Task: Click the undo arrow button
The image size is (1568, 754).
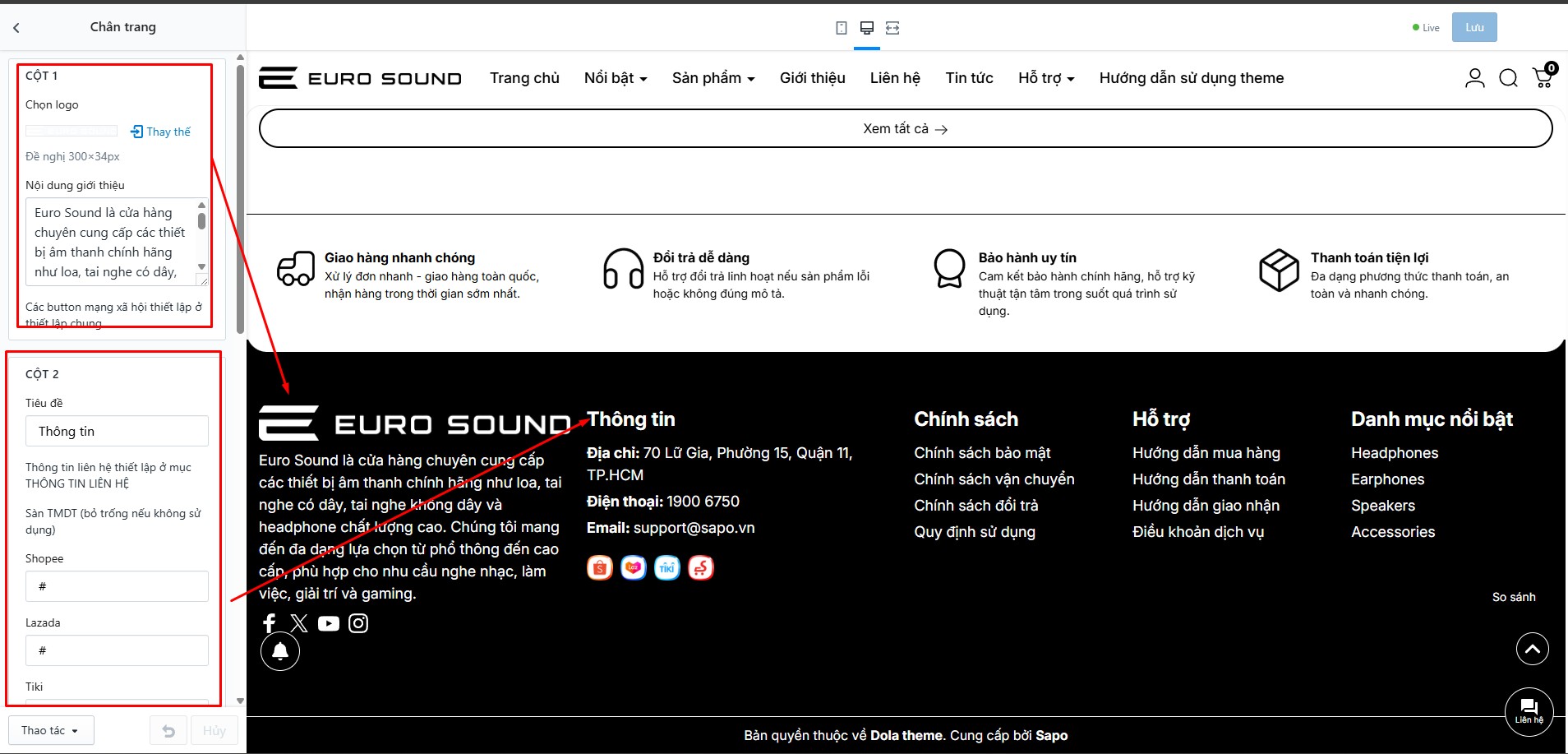Action: coord(168,730)
